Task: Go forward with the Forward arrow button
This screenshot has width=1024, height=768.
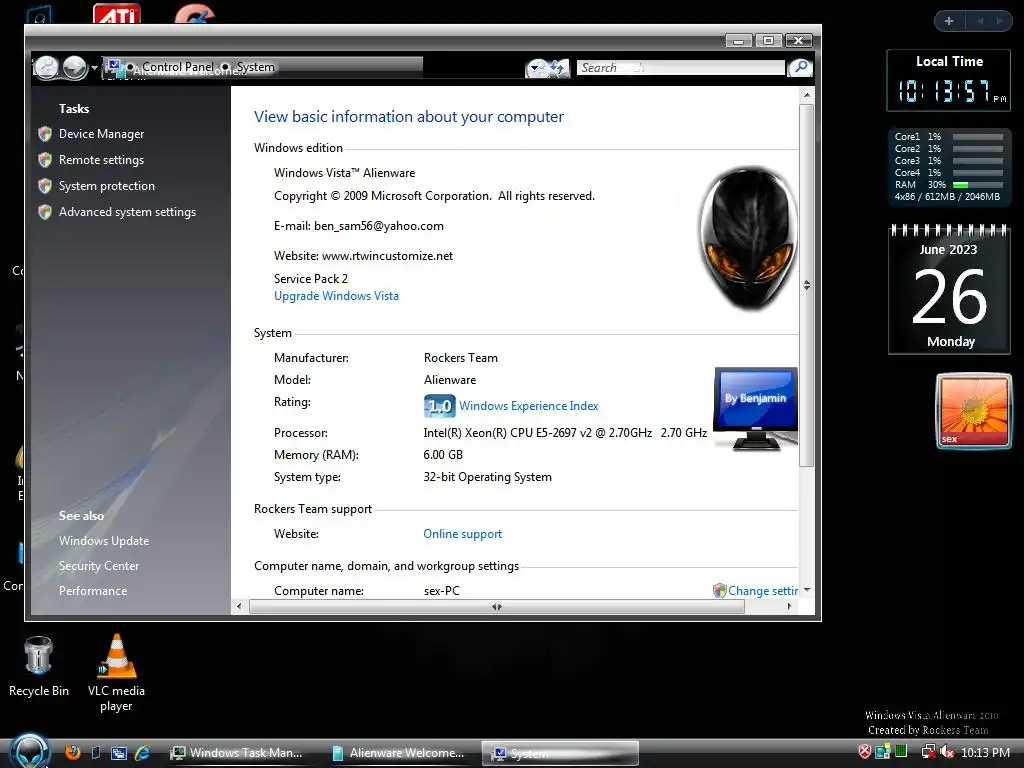Action: point(74,67)
